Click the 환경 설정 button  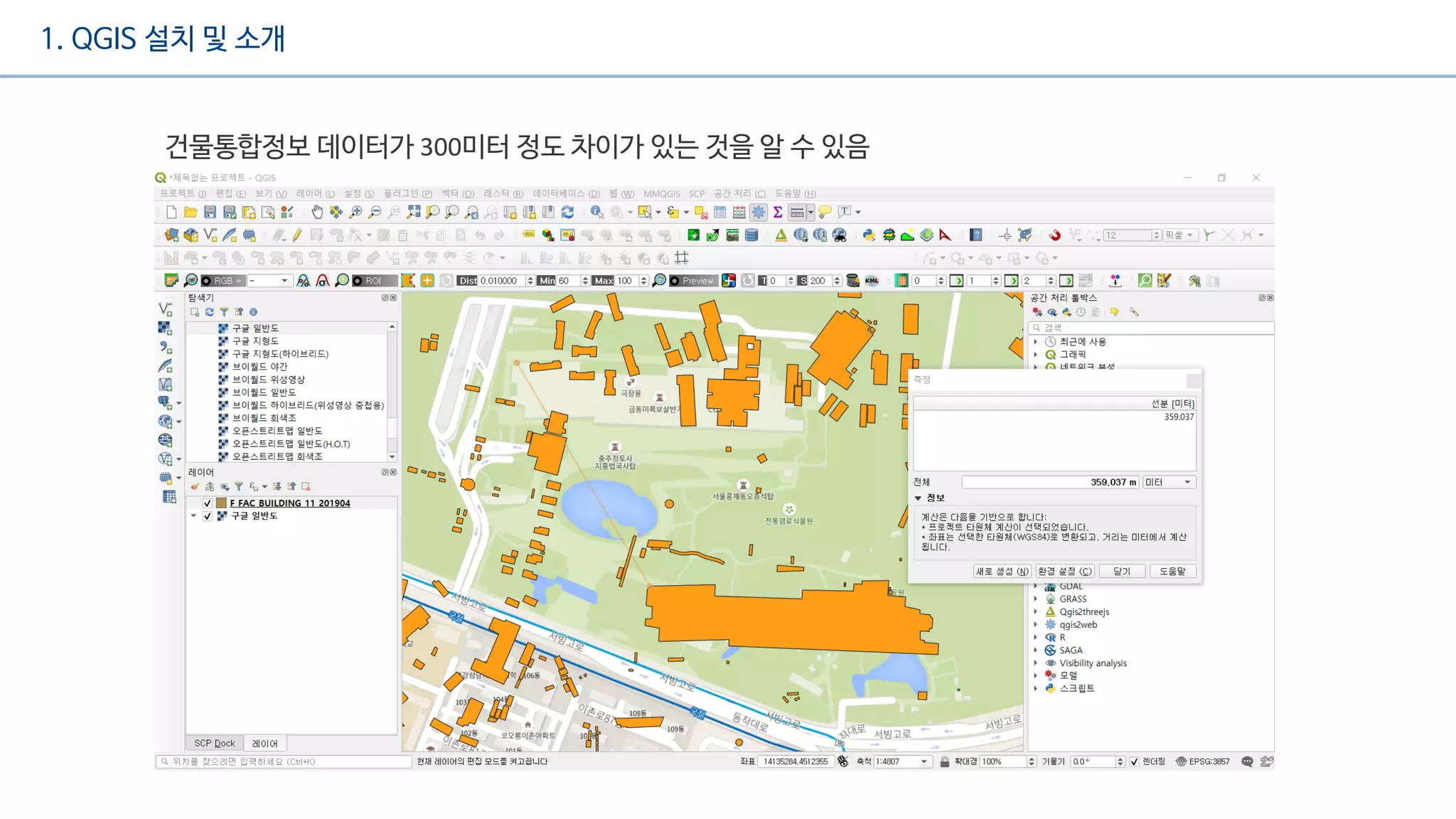(x=1064, y=571)
